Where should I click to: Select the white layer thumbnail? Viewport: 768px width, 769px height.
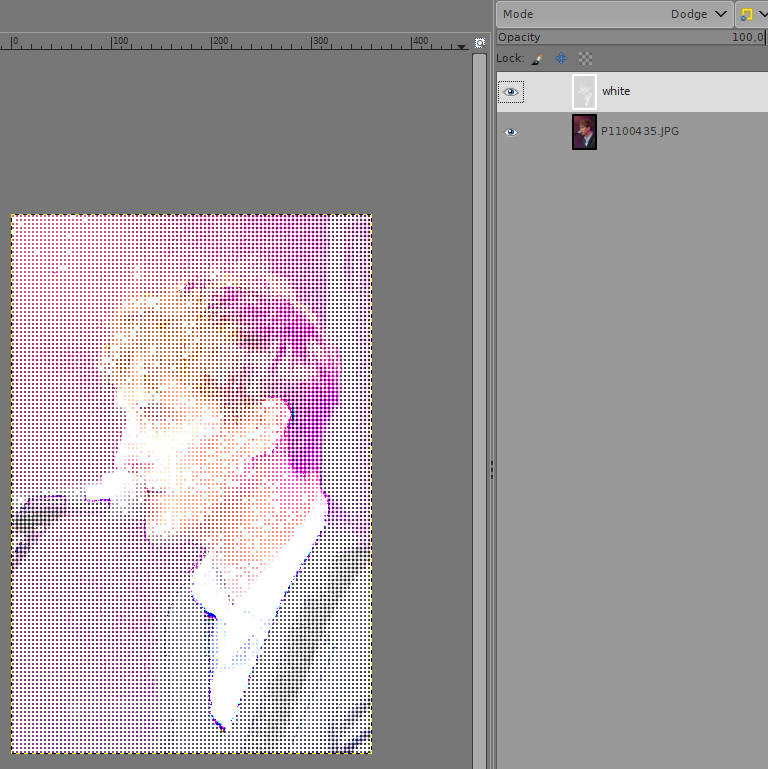[584, 92]
